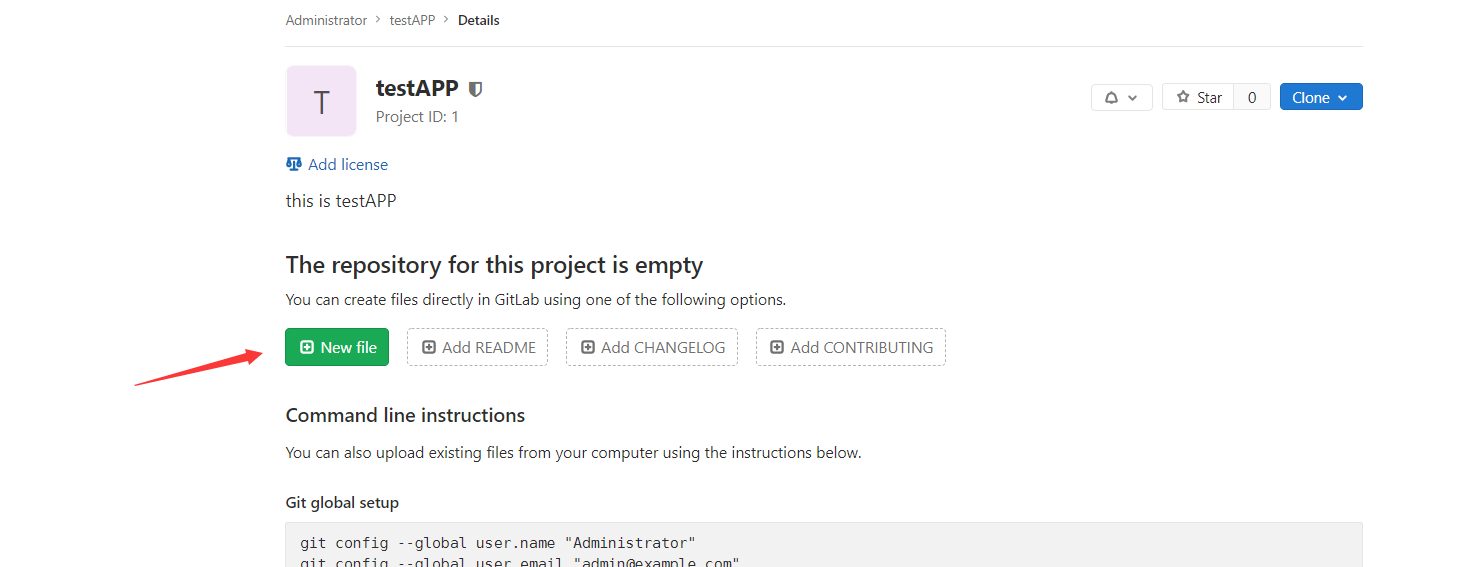The image size is (1483, 567).
Task: Select the Details breadcrumb item
Action: click(x=479, y=20)
